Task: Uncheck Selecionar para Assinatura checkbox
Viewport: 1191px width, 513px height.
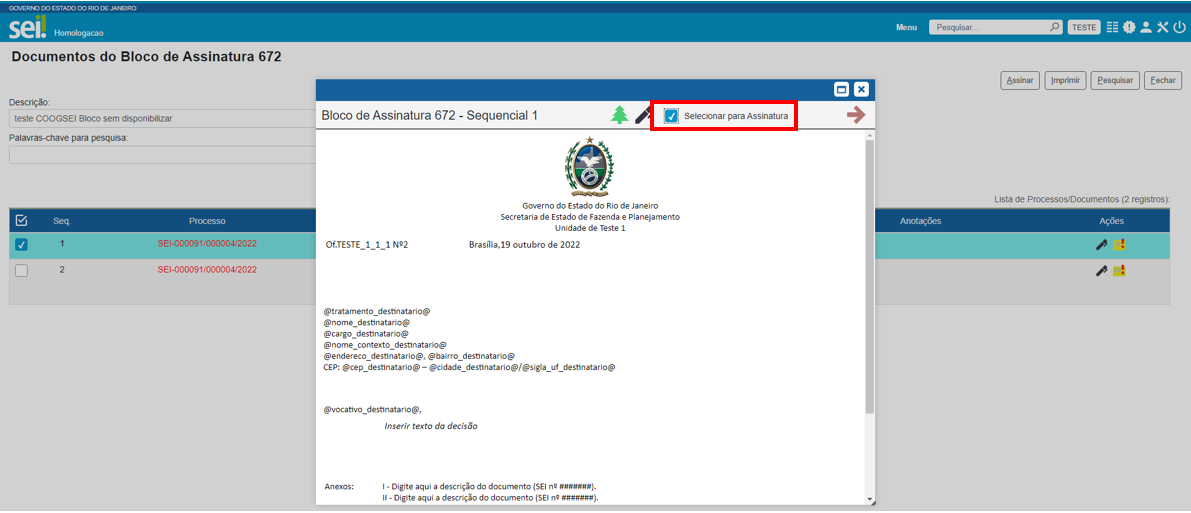Action: pos(671,116)
